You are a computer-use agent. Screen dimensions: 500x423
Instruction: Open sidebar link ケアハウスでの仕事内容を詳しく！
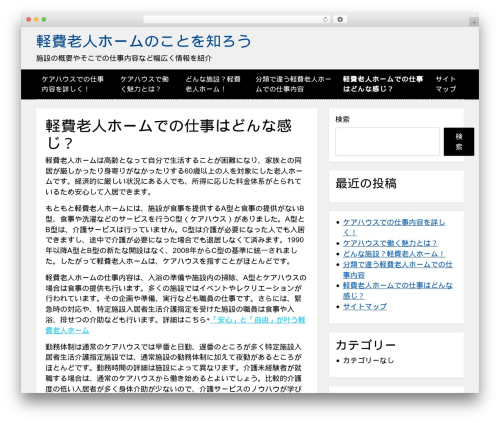pos(394,227)
